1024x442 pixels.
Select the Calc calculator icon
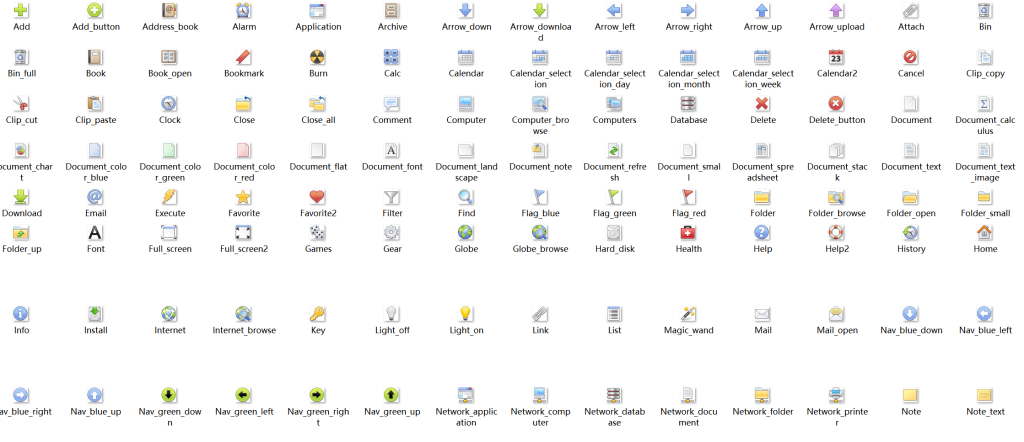(392, 57)
